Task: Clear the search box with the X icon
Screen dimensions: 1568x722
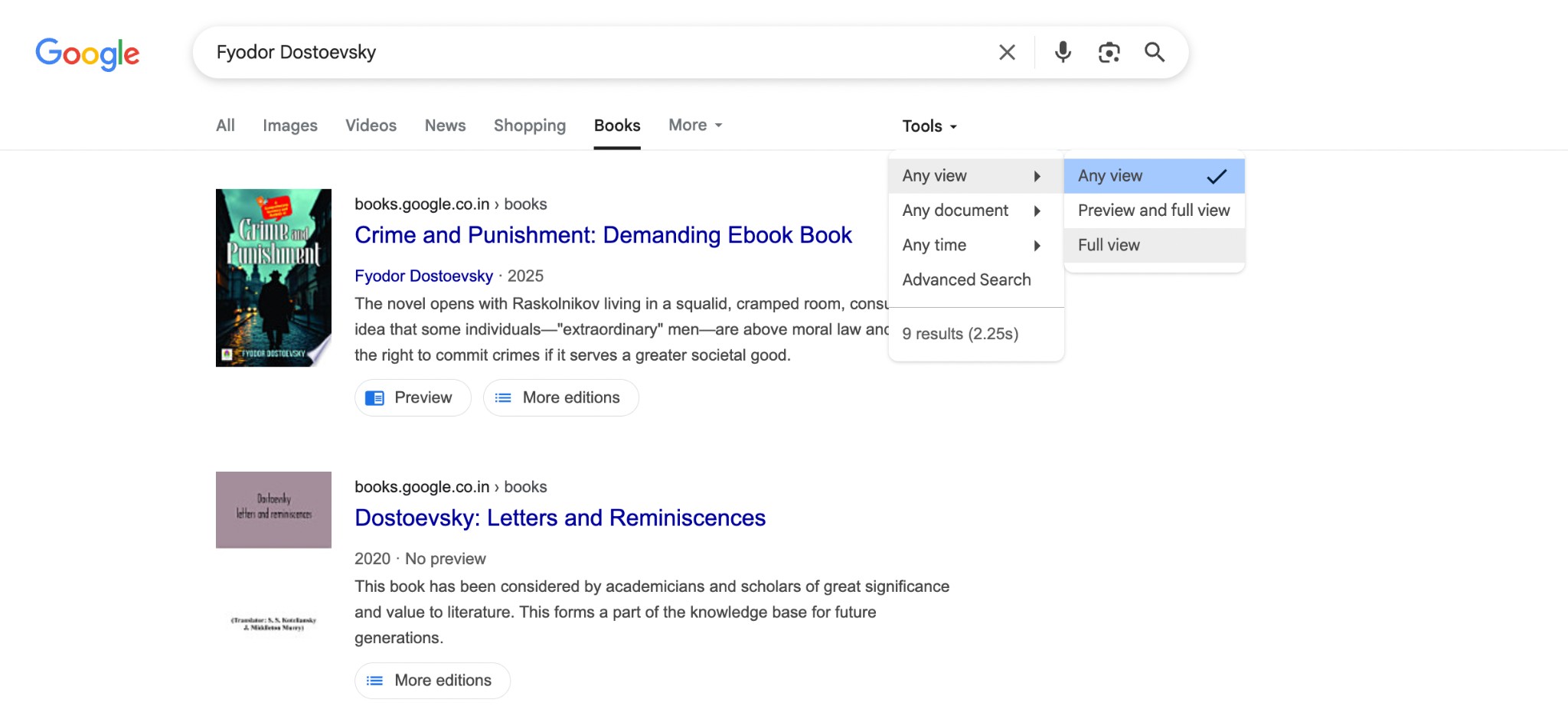Action: pyautogui.click(x=1007, y=52)
